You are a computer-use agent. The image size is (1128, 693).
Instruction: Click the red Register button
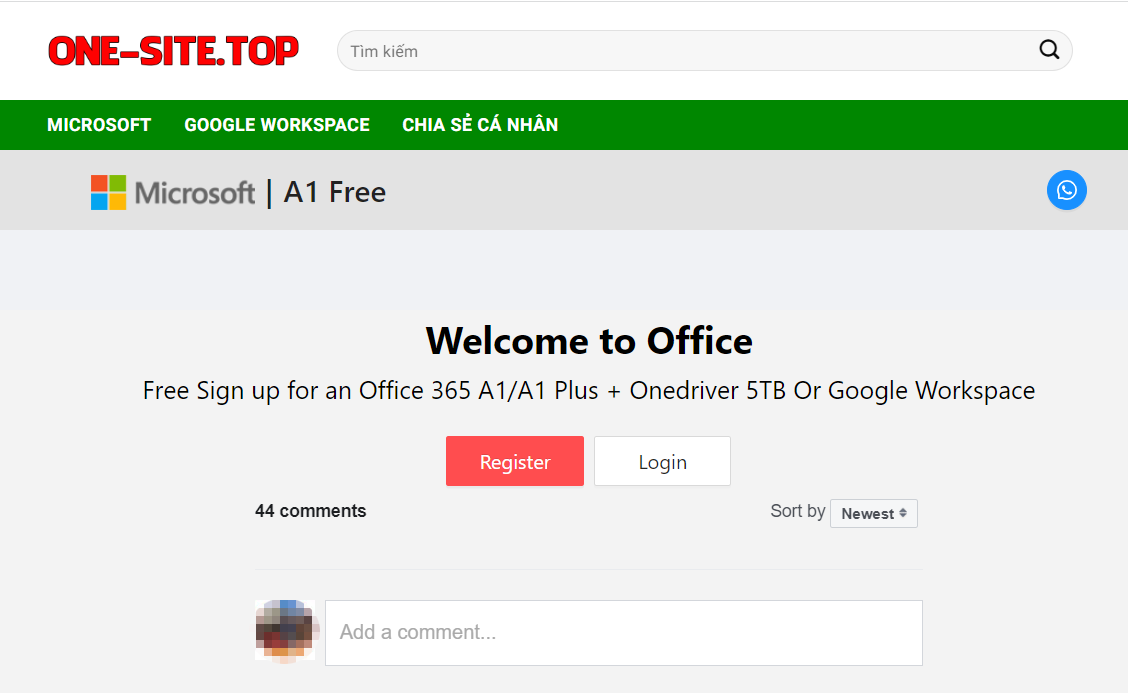click(514, 461)
